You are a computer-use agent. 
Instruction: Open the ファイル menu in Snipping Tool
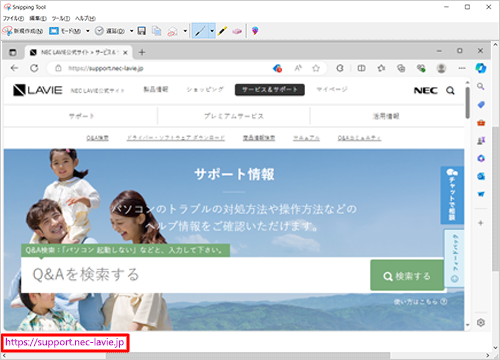pos(14,19)
